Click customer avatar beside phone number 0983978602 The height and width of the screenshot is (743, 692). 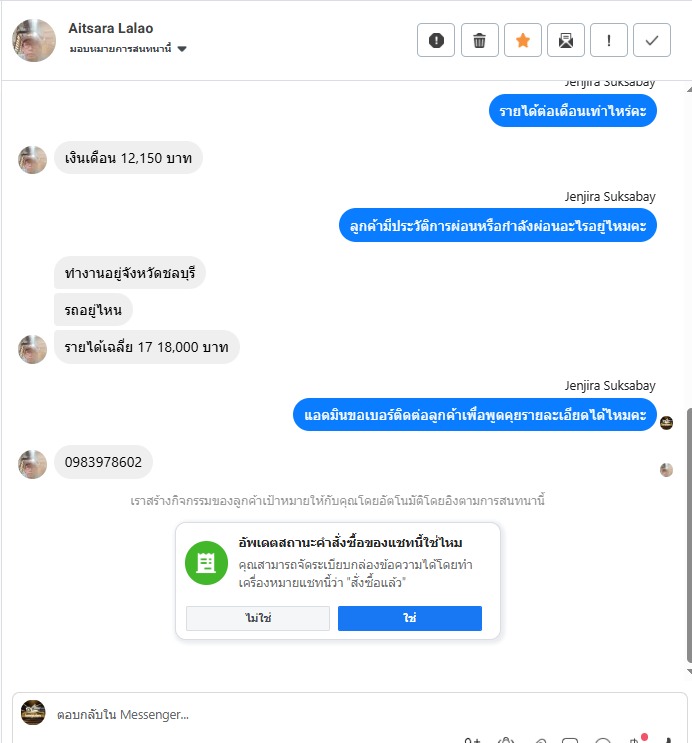pos(32,464)
